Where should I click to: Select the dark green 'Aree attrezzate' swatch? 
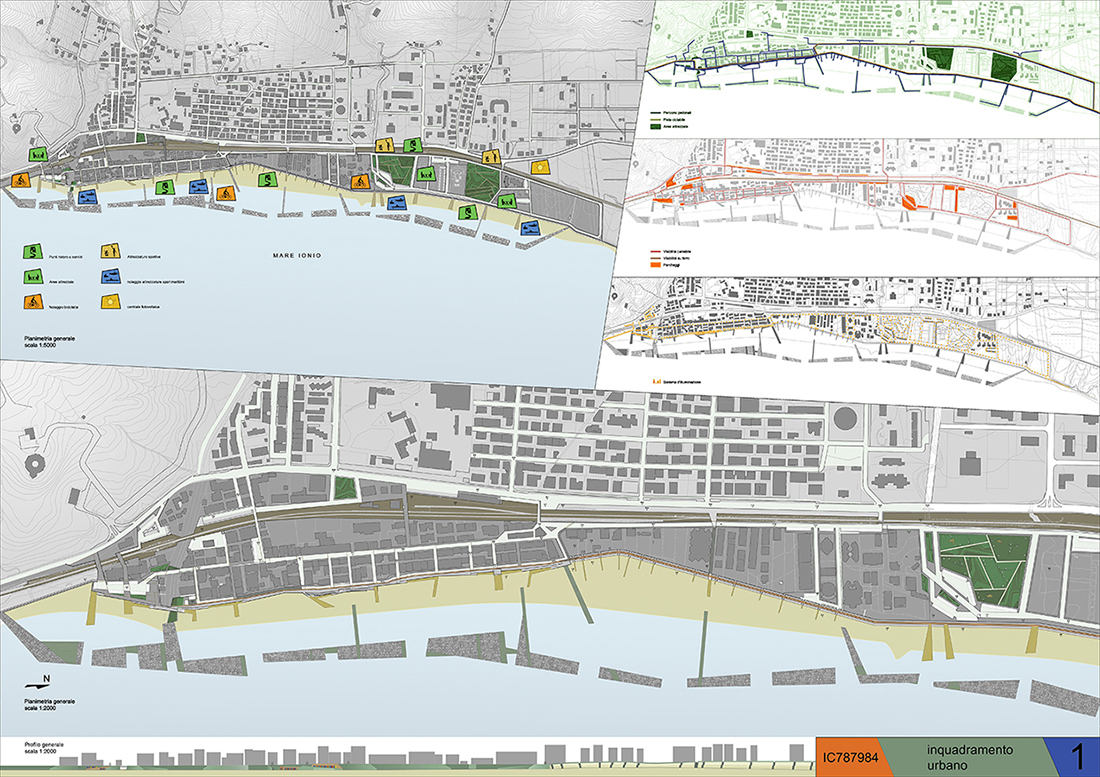(x=657, y=127)
